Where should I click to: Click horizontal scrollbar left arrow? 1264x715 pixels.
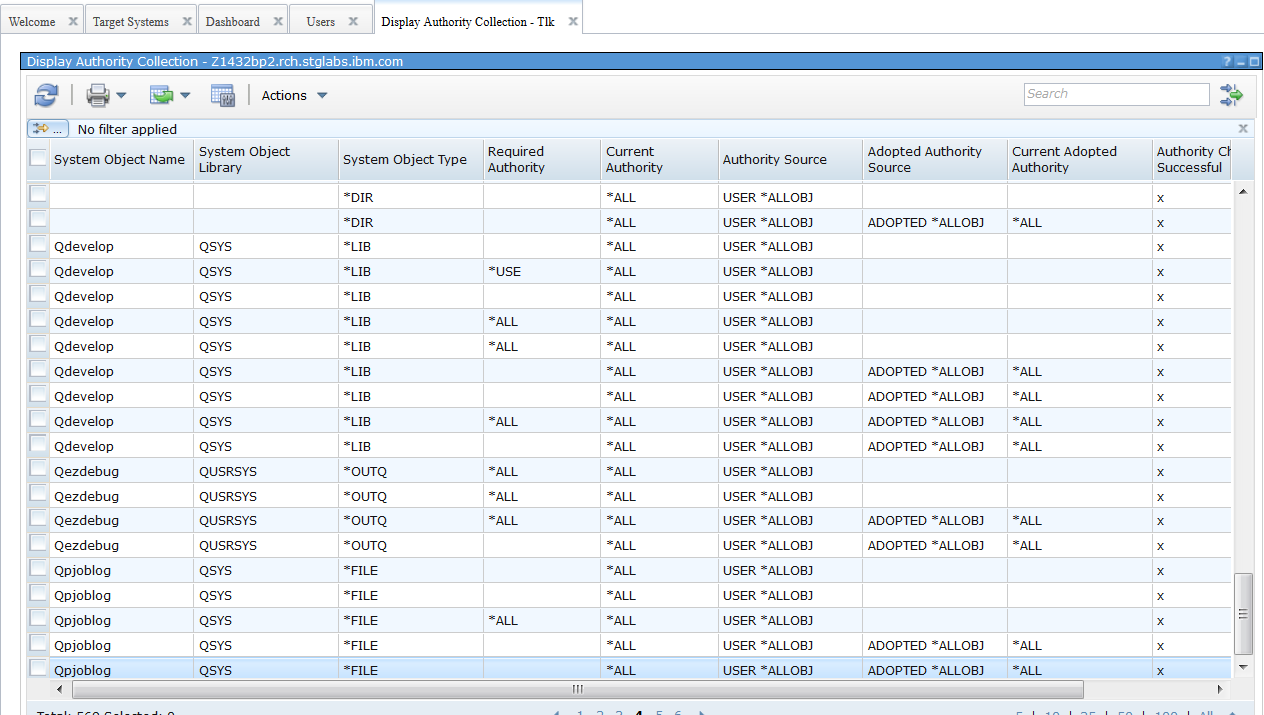coord(61,689)
